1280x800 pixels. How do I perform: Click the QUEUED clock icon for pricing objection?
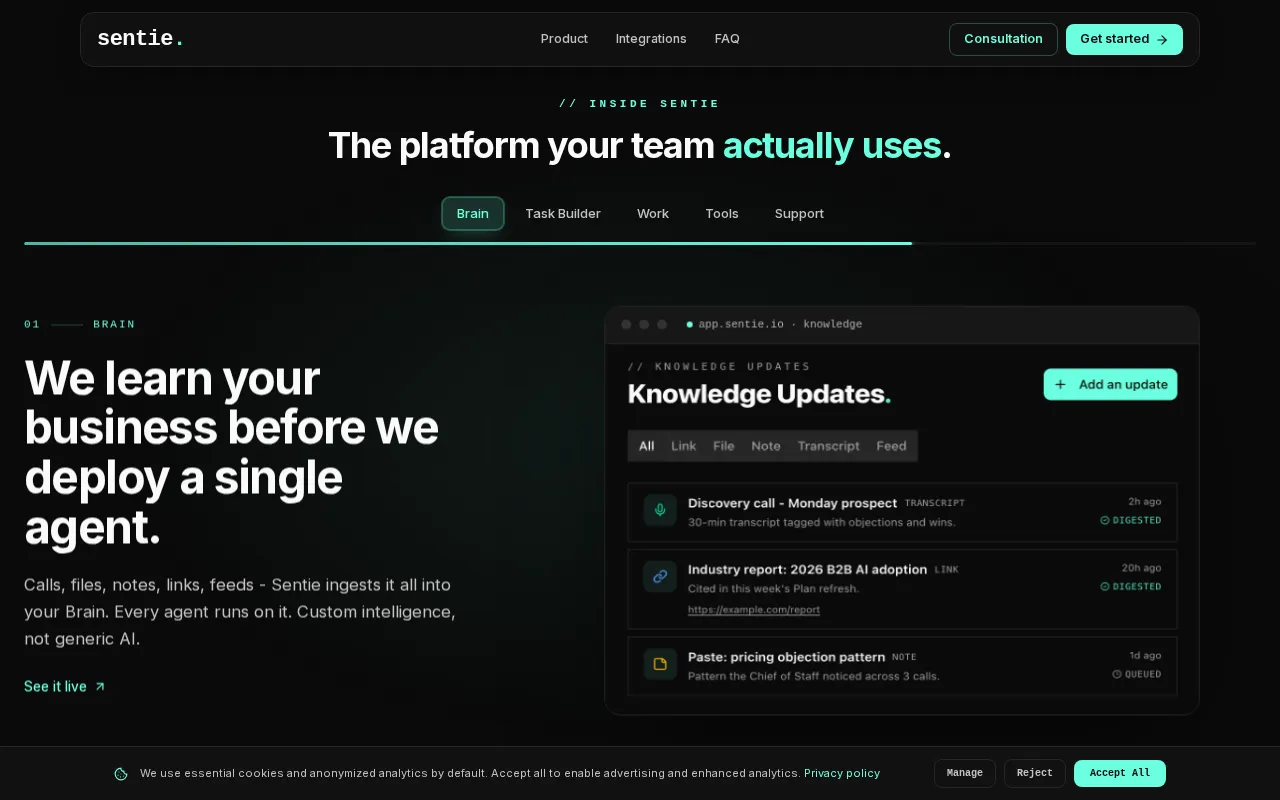click(x=1117, y=674)
